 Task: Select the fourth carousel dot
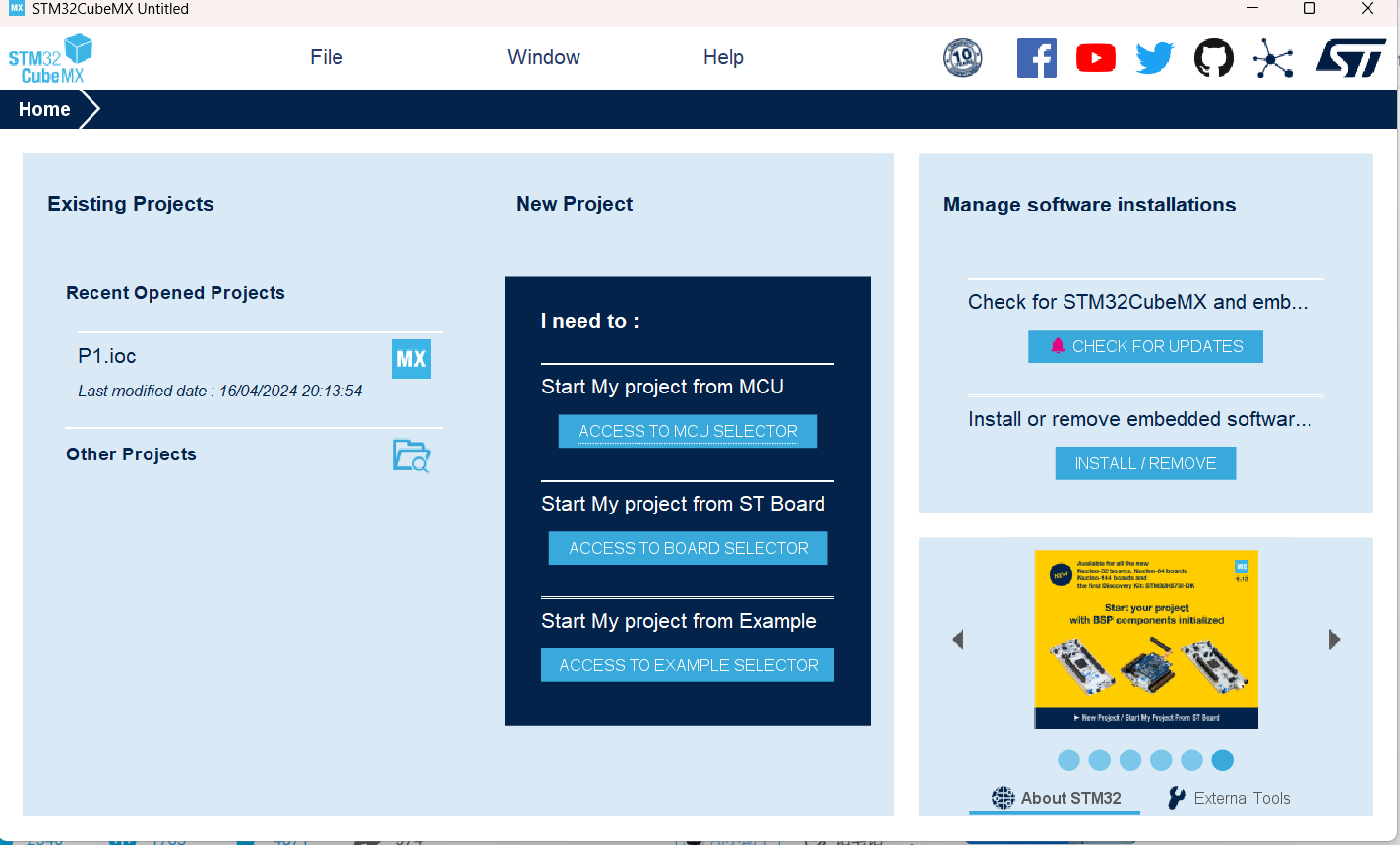click(x=1161, y=760)
